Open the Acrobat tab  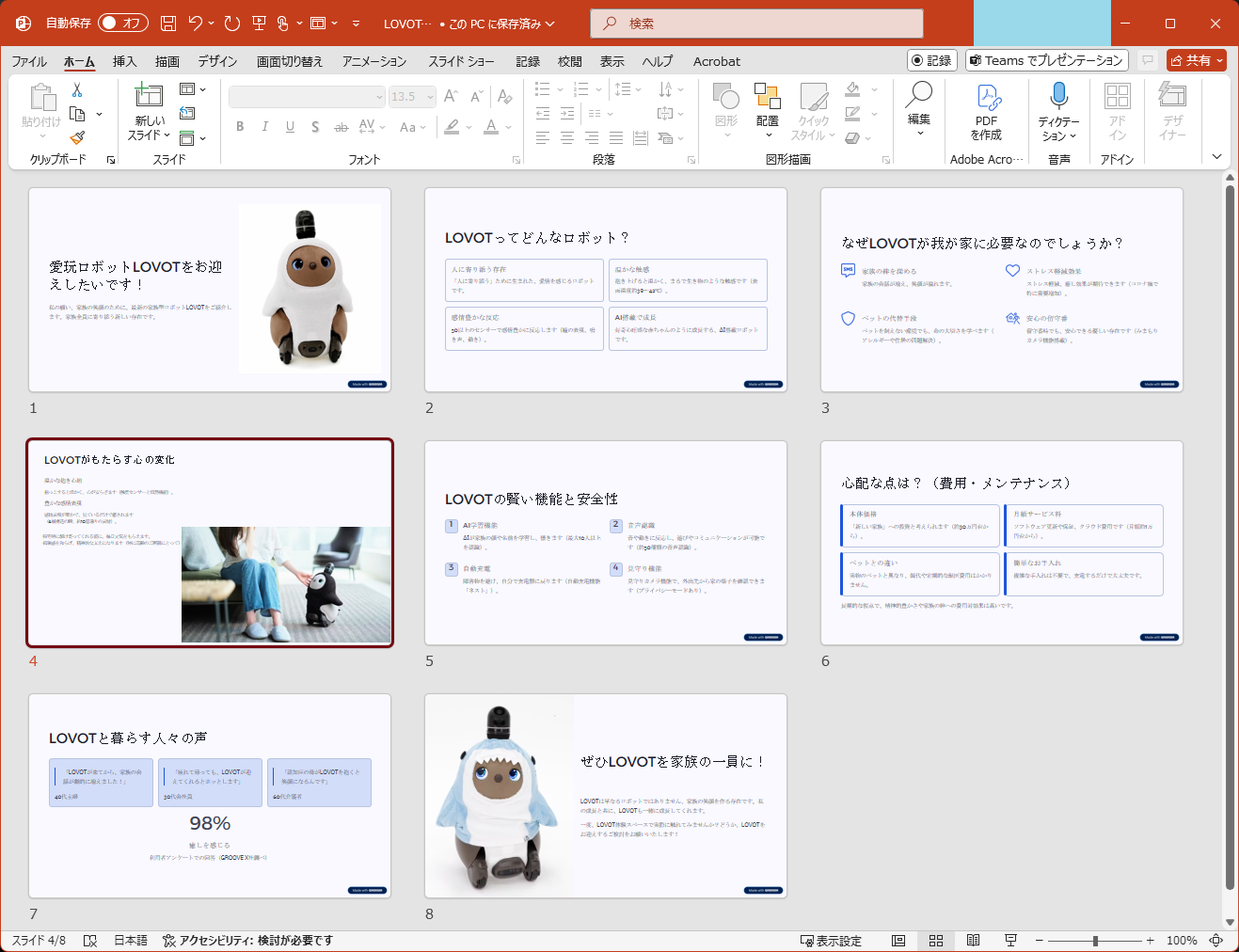coord(717,61)
